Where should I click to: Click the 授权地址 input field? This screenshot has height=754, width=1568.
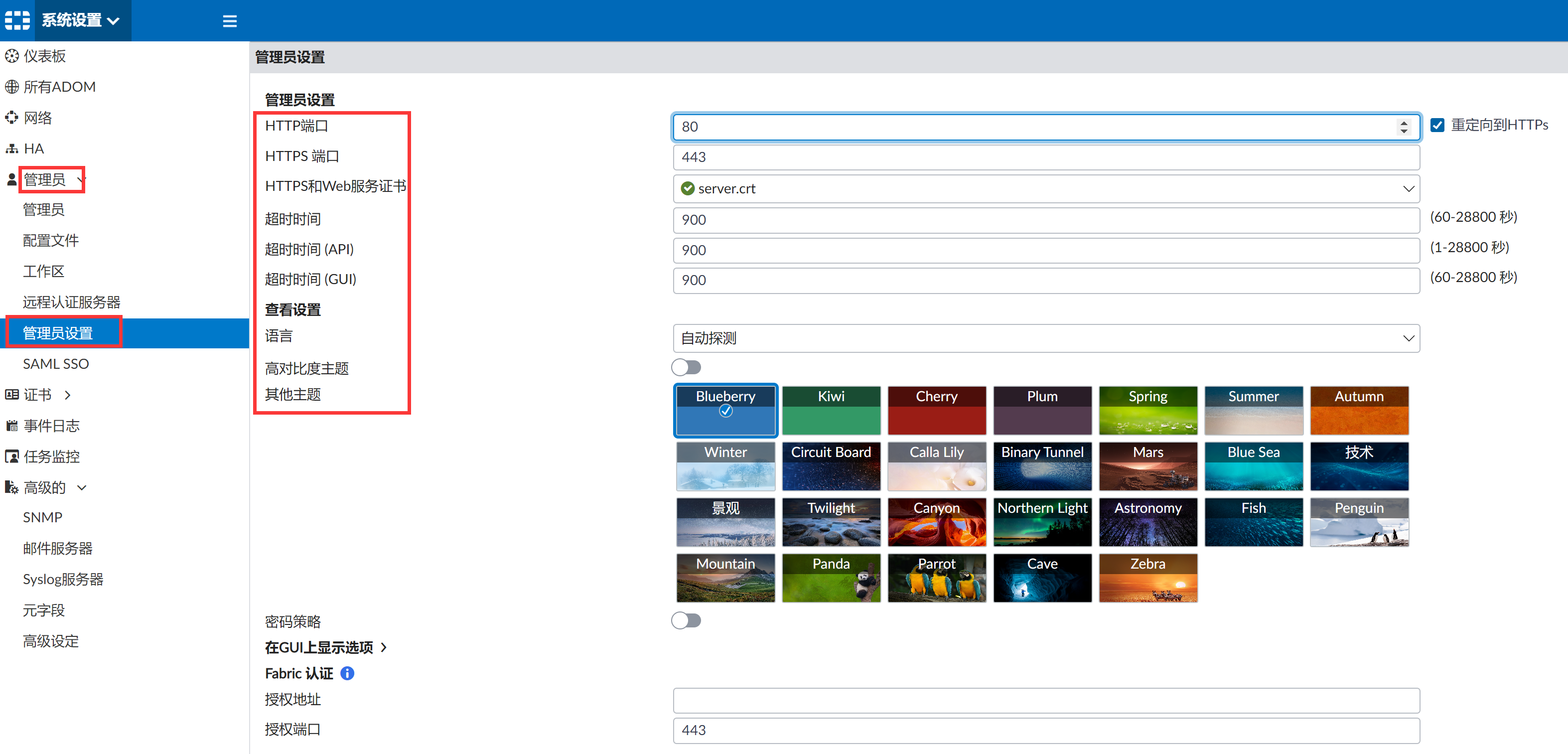(x=1046, y=700)
